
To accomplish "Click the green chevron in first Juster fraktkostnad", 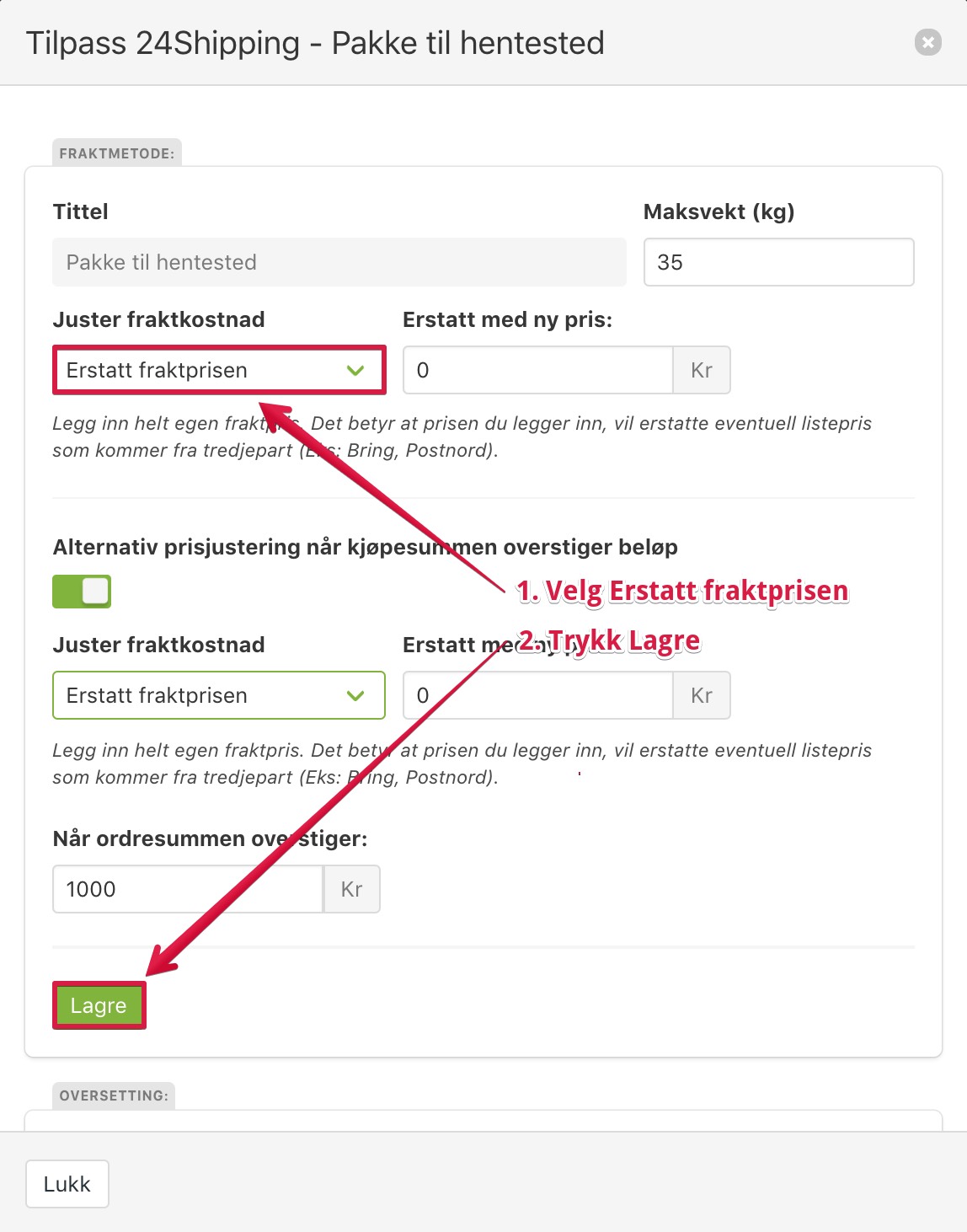I will (x=355, y=370).
